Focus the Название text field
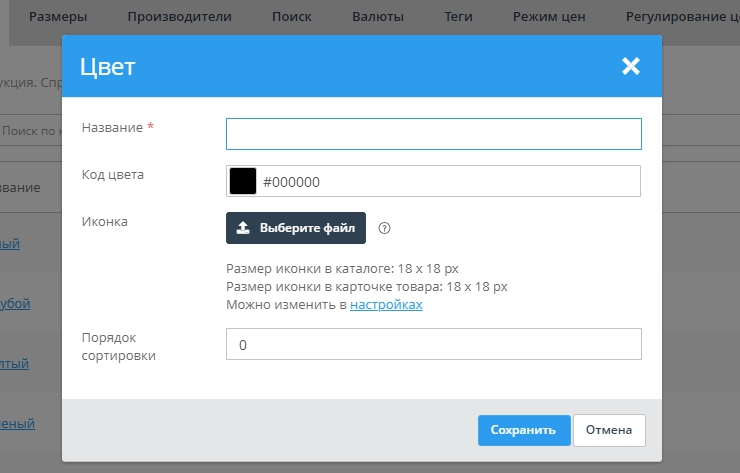The image size is (740, 473). coord(433,134)
